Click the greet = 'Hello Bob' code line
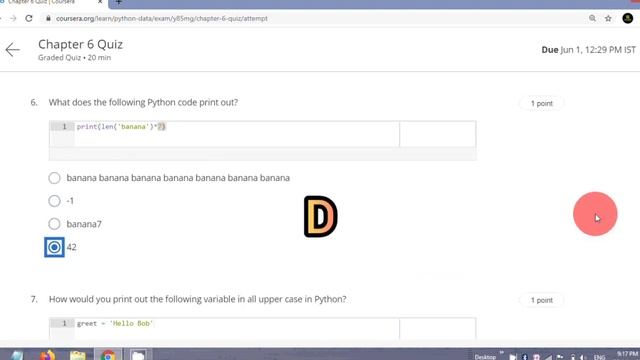 [x=115, y=323]
